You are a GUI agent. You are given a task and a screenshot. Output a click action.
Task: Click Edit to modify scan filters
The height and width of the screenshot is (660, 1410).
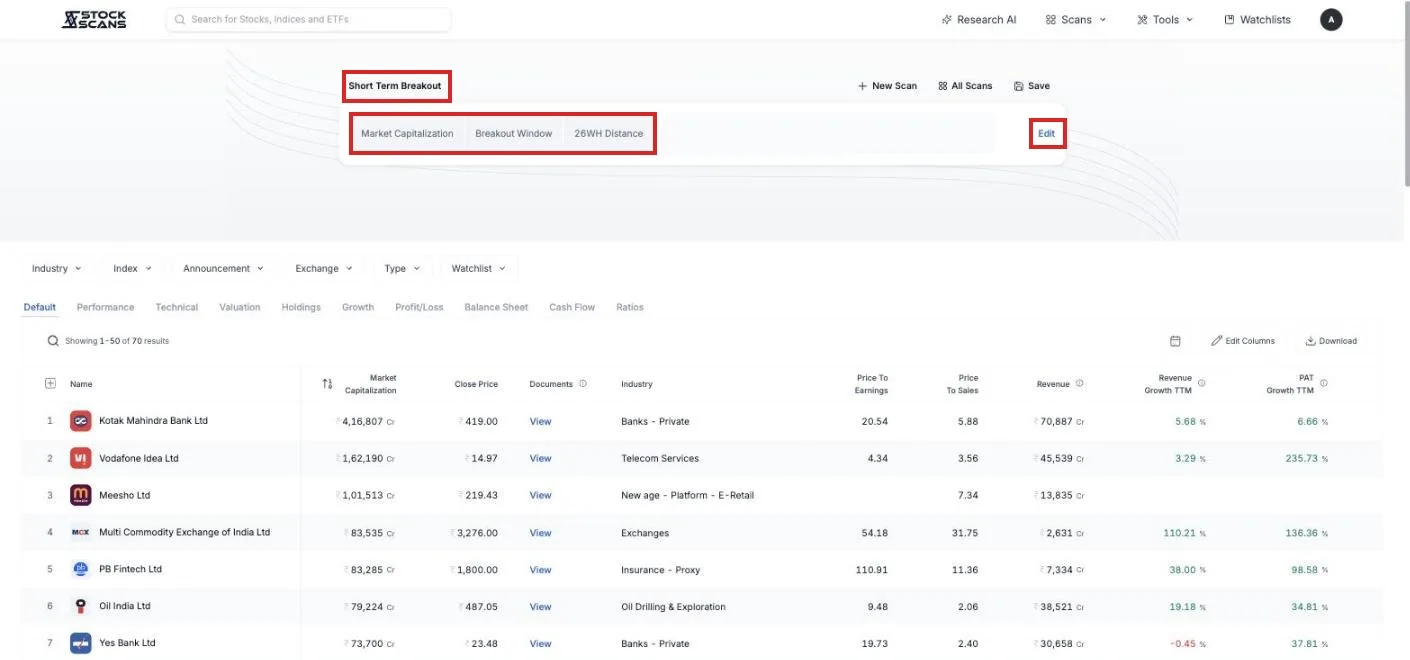[1046, 133]
